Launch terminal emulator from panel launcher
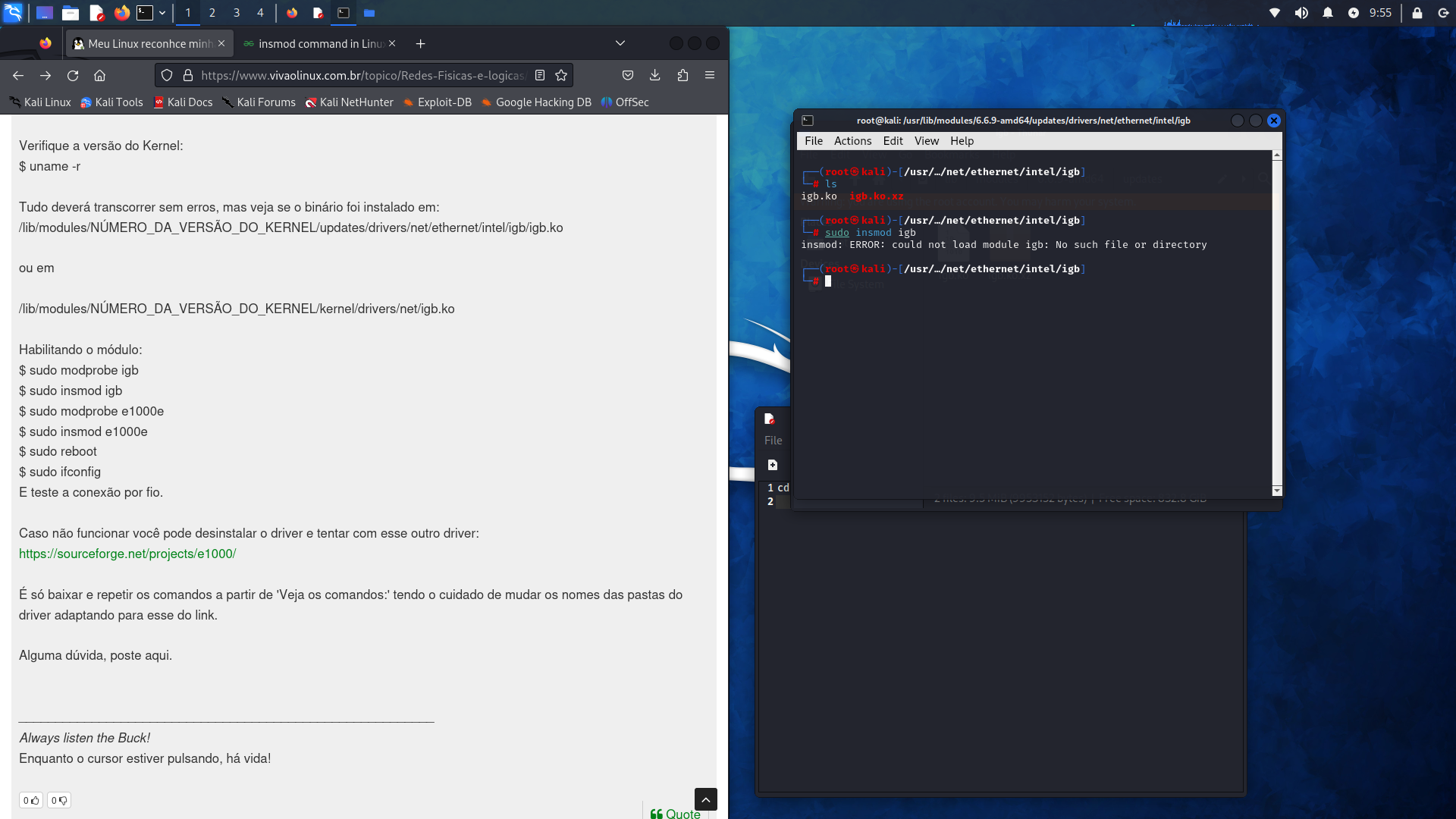Screen dimensions: 1456x819 click(x=145, y=13)
